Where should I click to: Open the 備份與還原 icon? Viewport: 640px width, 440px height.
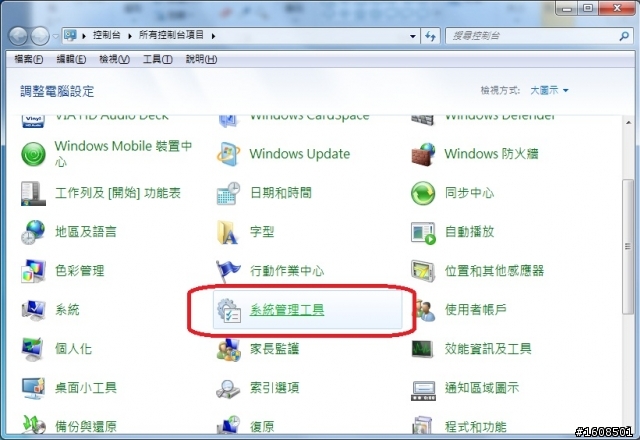tap(33, 424)
